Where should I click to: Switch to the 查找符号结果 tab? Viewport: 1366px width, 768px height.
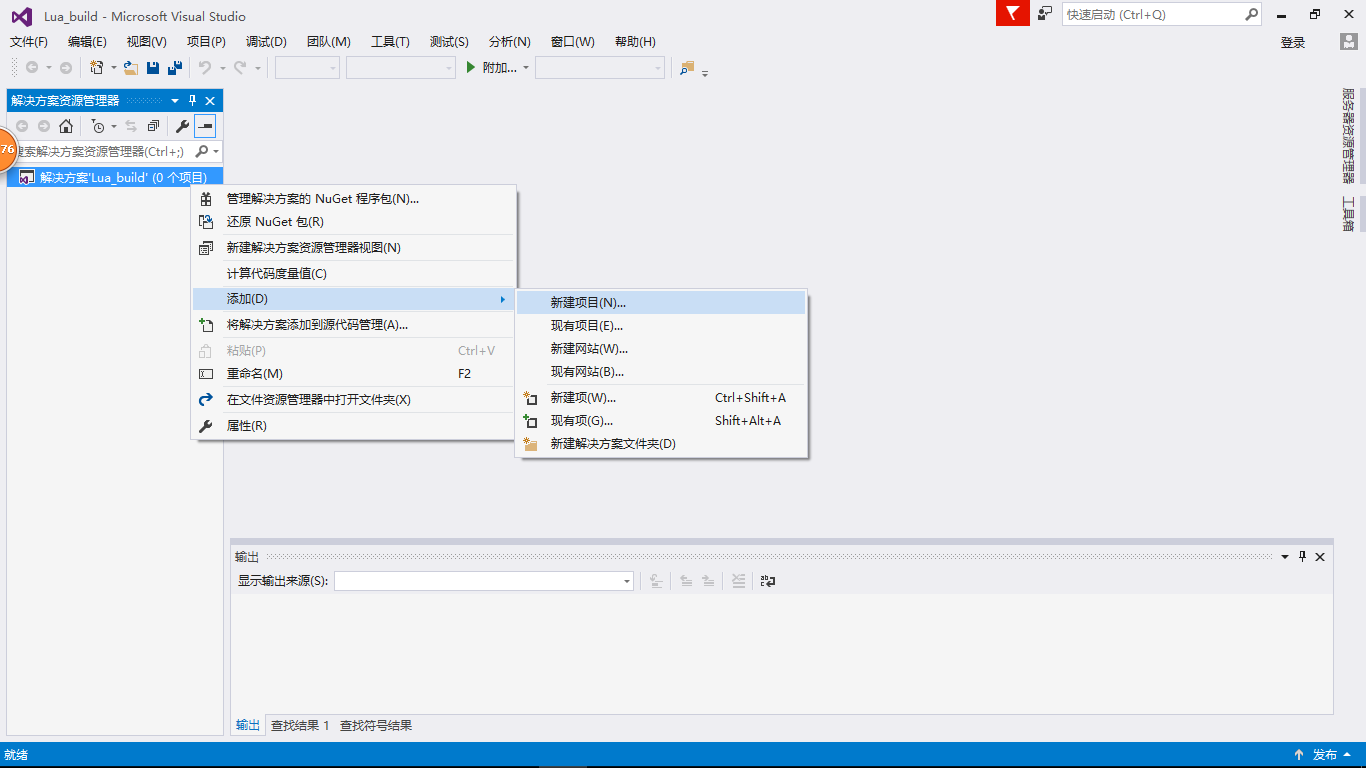pos(376,725)
